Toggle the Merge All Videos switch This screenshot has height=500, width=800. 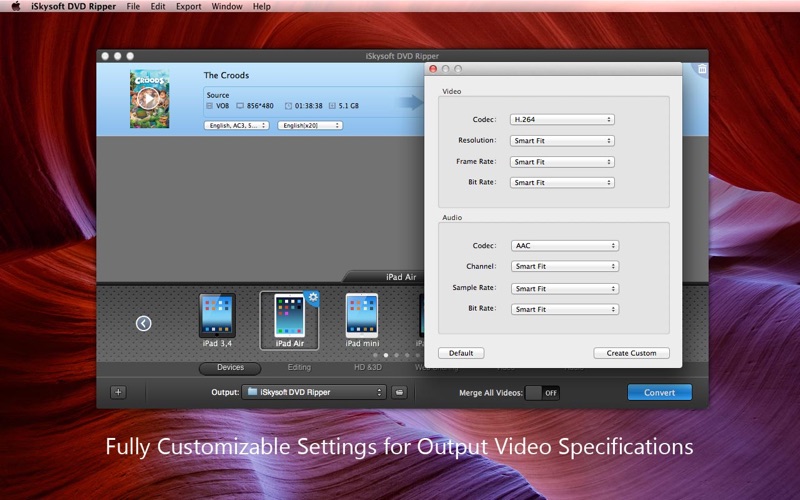coord(542,392)
